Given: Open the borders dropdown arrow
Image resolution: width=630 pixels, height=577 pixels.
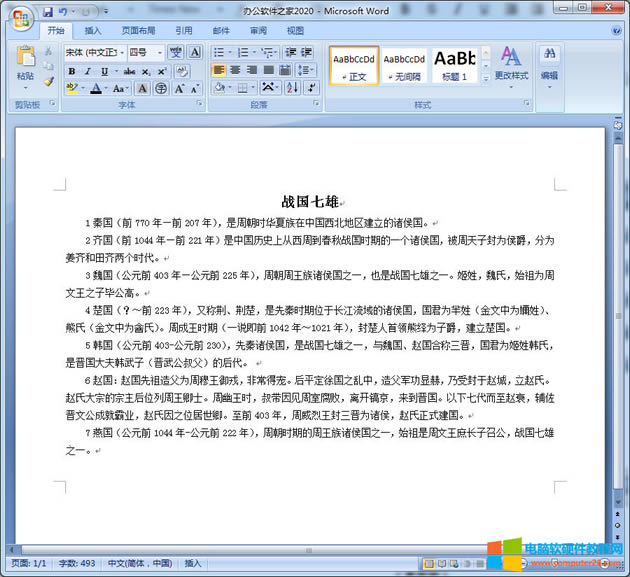Looking at the screenshot, I should 253,87.
